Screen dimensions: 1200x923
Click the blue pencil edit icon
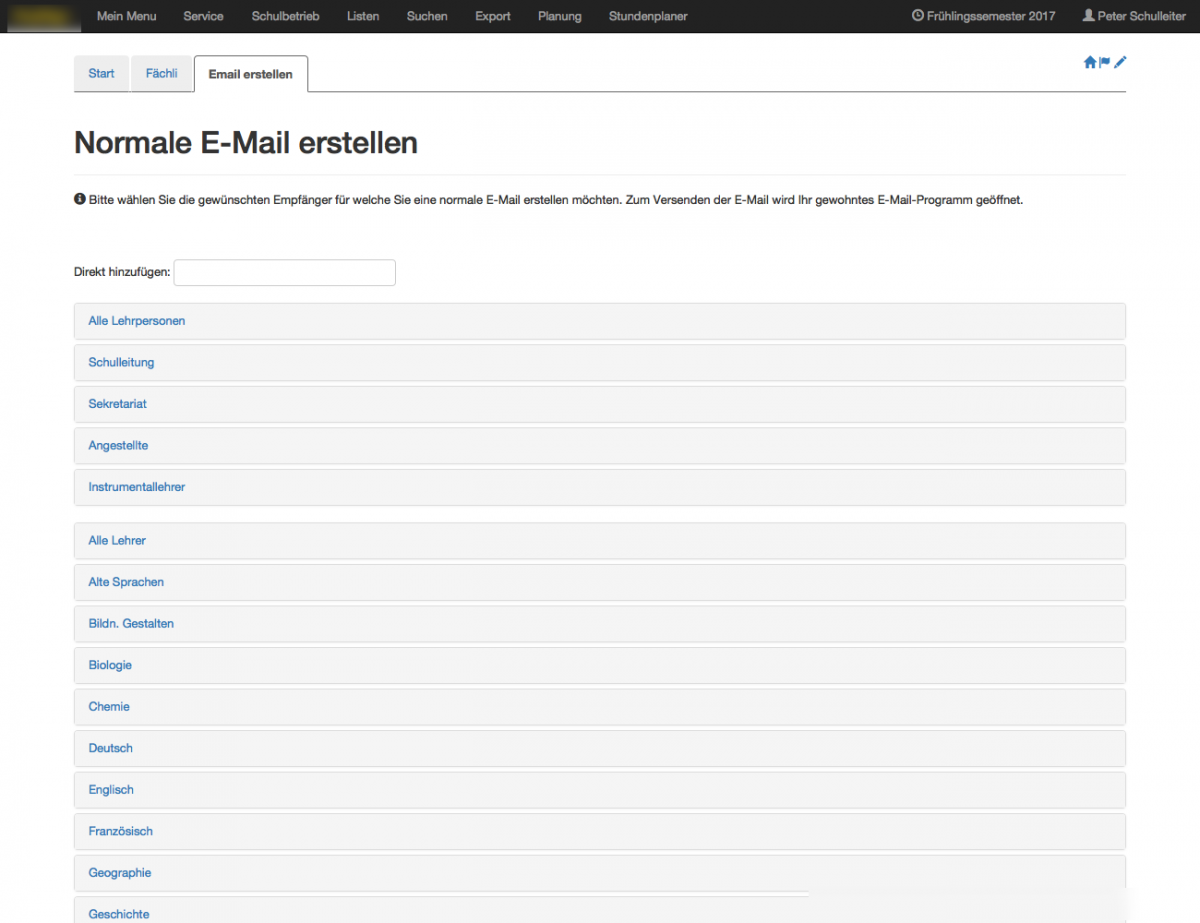[x=1120, y=62]
